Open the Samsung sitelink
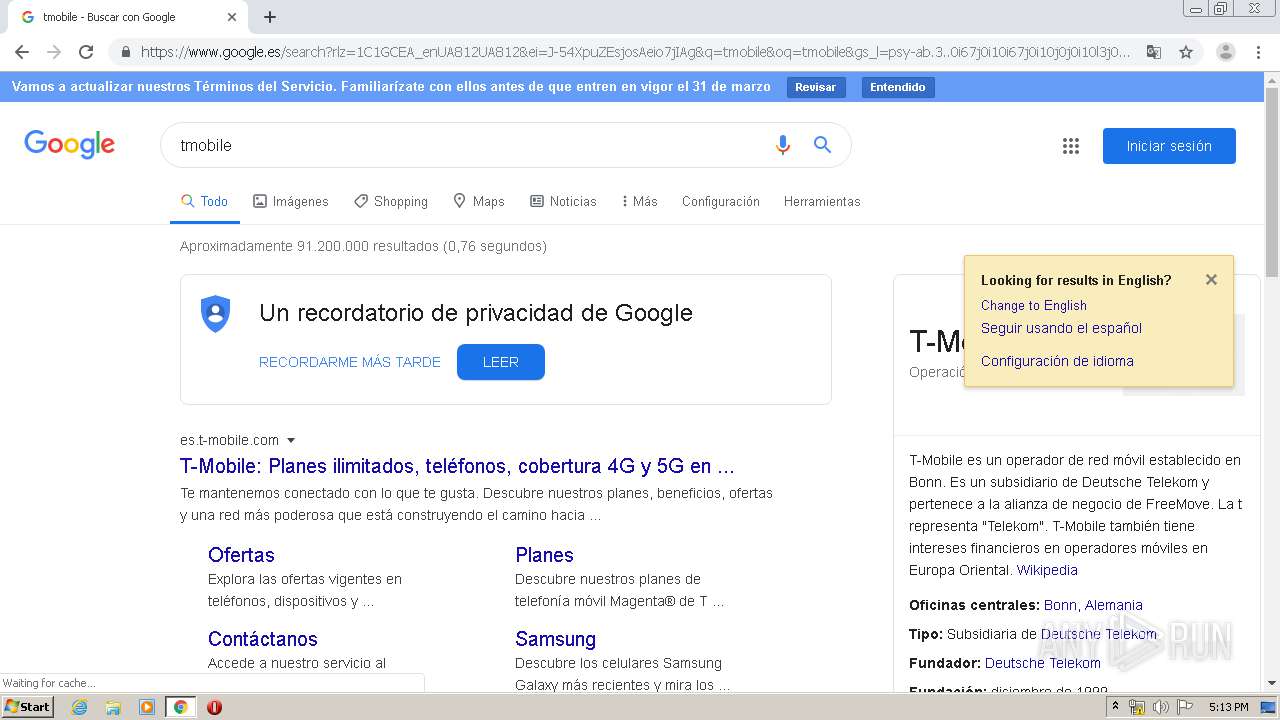This screenshot has width=1280, height=720. (x=555, y=639)
